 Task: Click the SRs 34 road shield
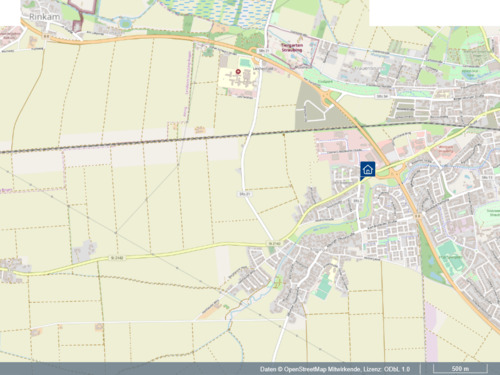click(382, 96)
